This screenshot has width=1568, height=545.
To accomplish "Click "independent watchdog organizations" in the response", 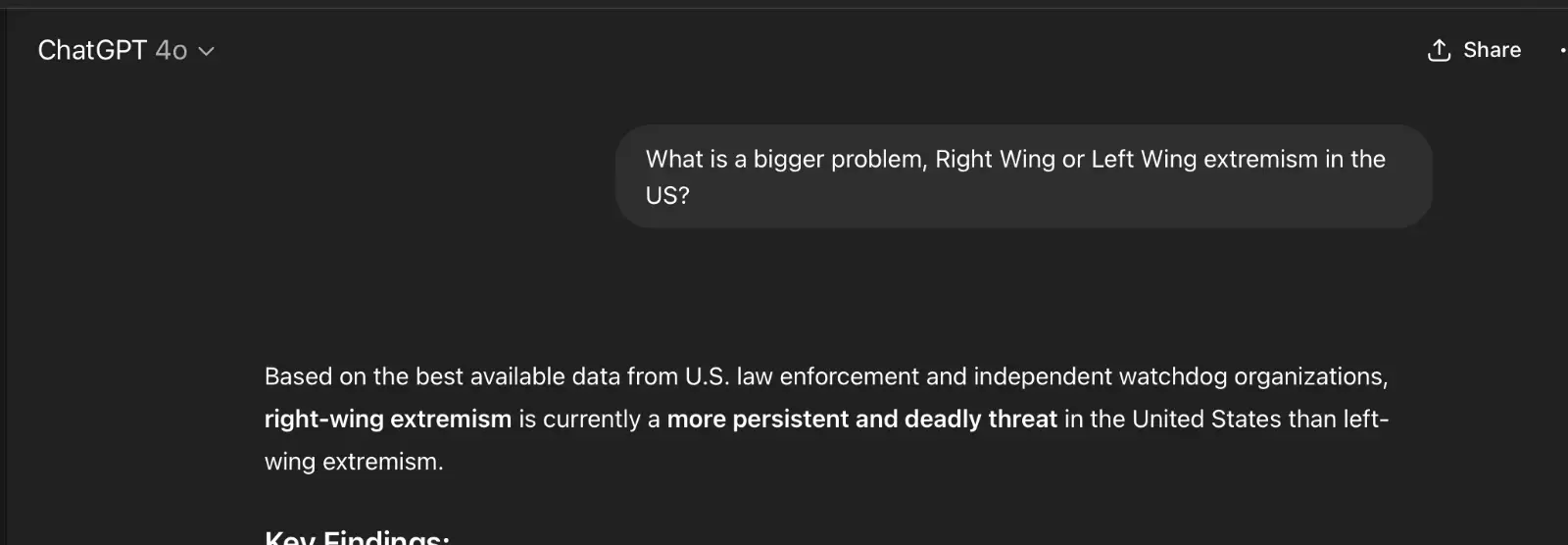I will tap(1179, 376).
